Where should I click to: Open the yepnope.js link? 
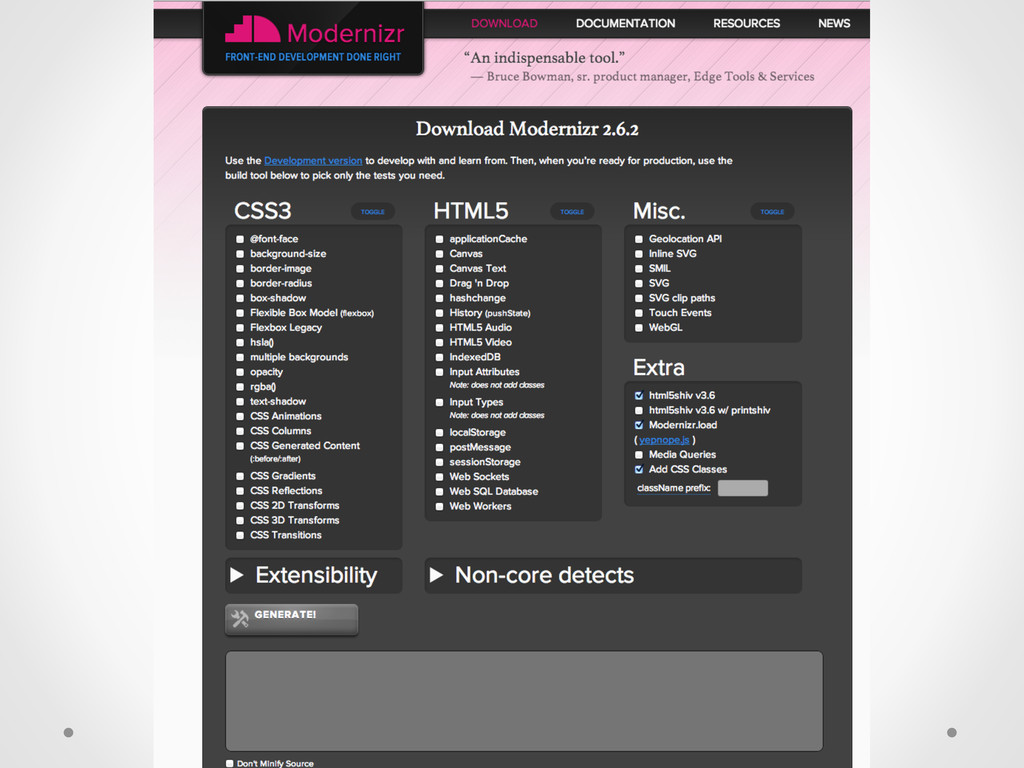pyautogui.click(x=664, y=440)
